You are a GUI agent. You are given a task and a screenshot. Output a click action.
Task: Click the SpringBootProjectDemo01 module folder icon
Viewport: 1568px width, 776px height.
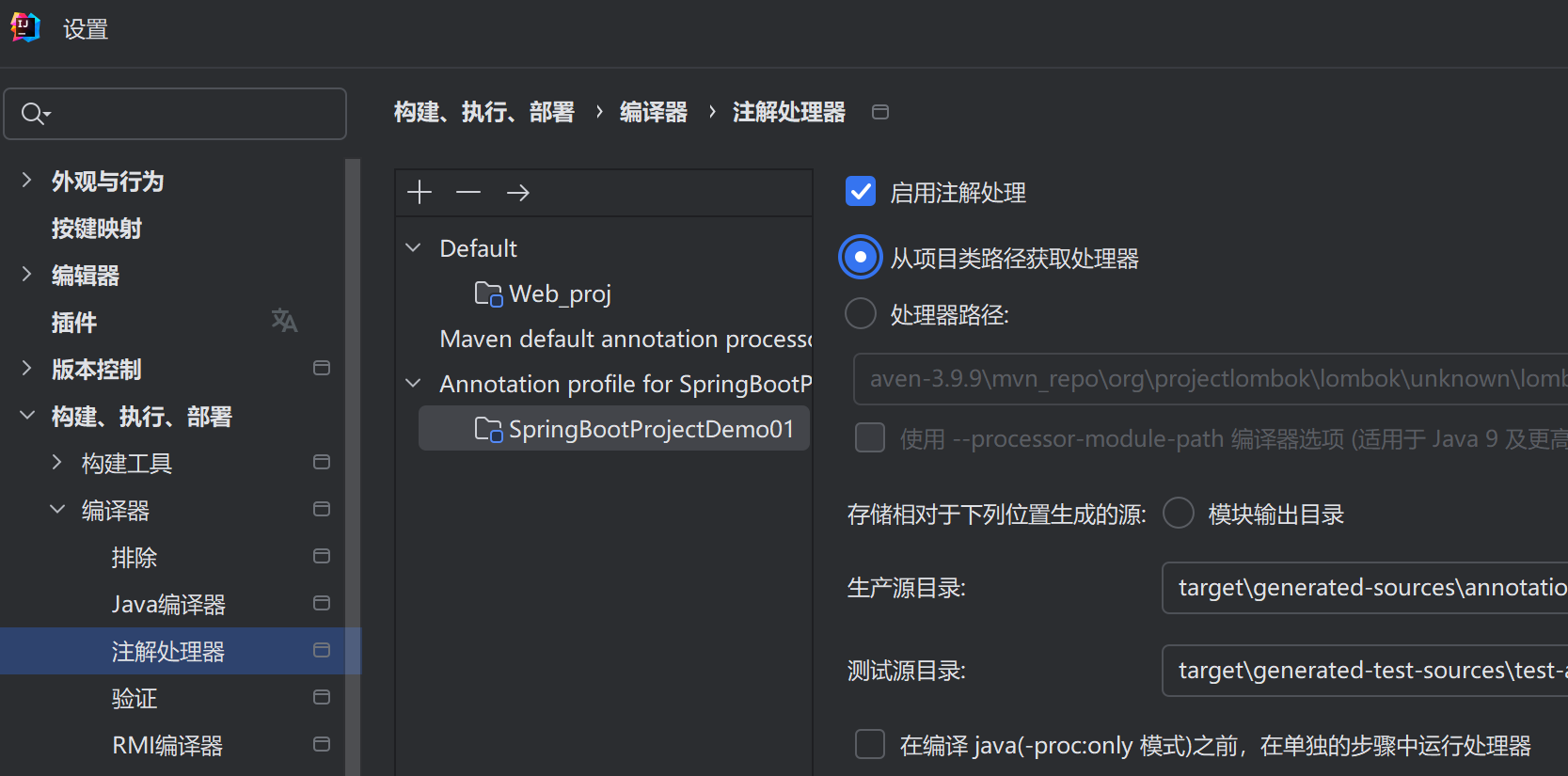coord(488,430)
